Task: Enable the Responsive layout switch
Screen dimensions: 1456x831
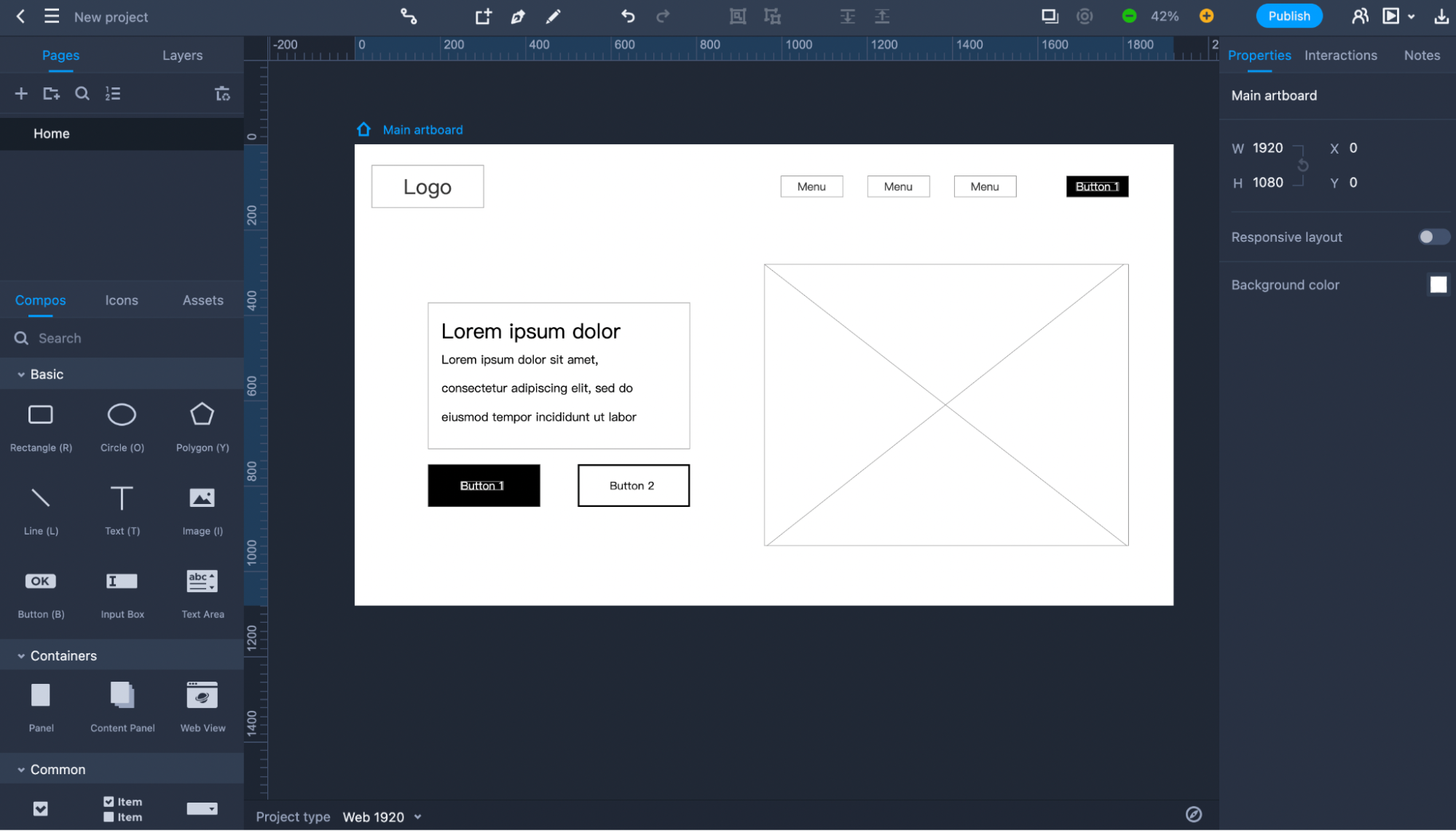Action: (1433, 237)
